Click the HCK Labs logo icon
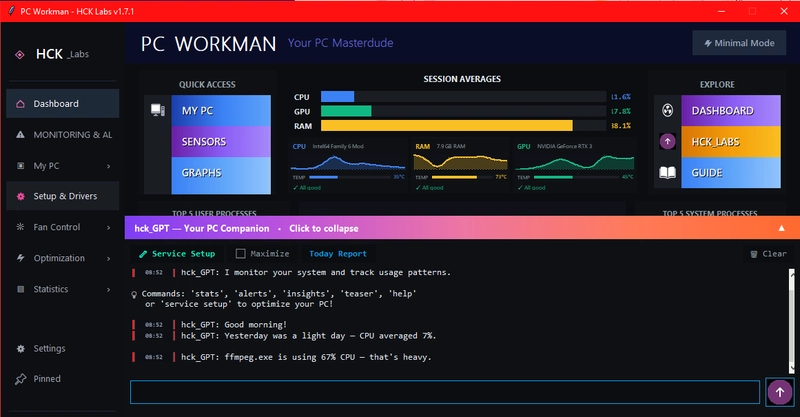 click(20, 54)
